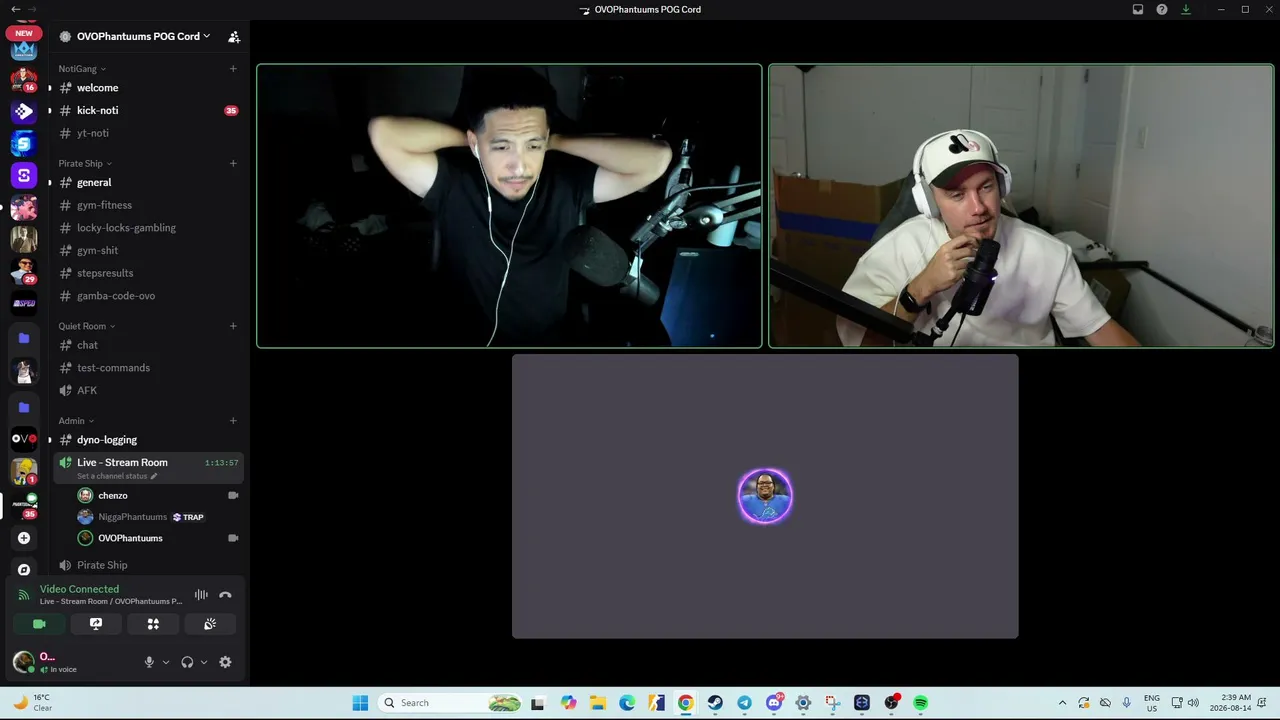This screenshot has width=1280, height=720.
Task: Open Telegram from the taskbar
Action: 744,703
